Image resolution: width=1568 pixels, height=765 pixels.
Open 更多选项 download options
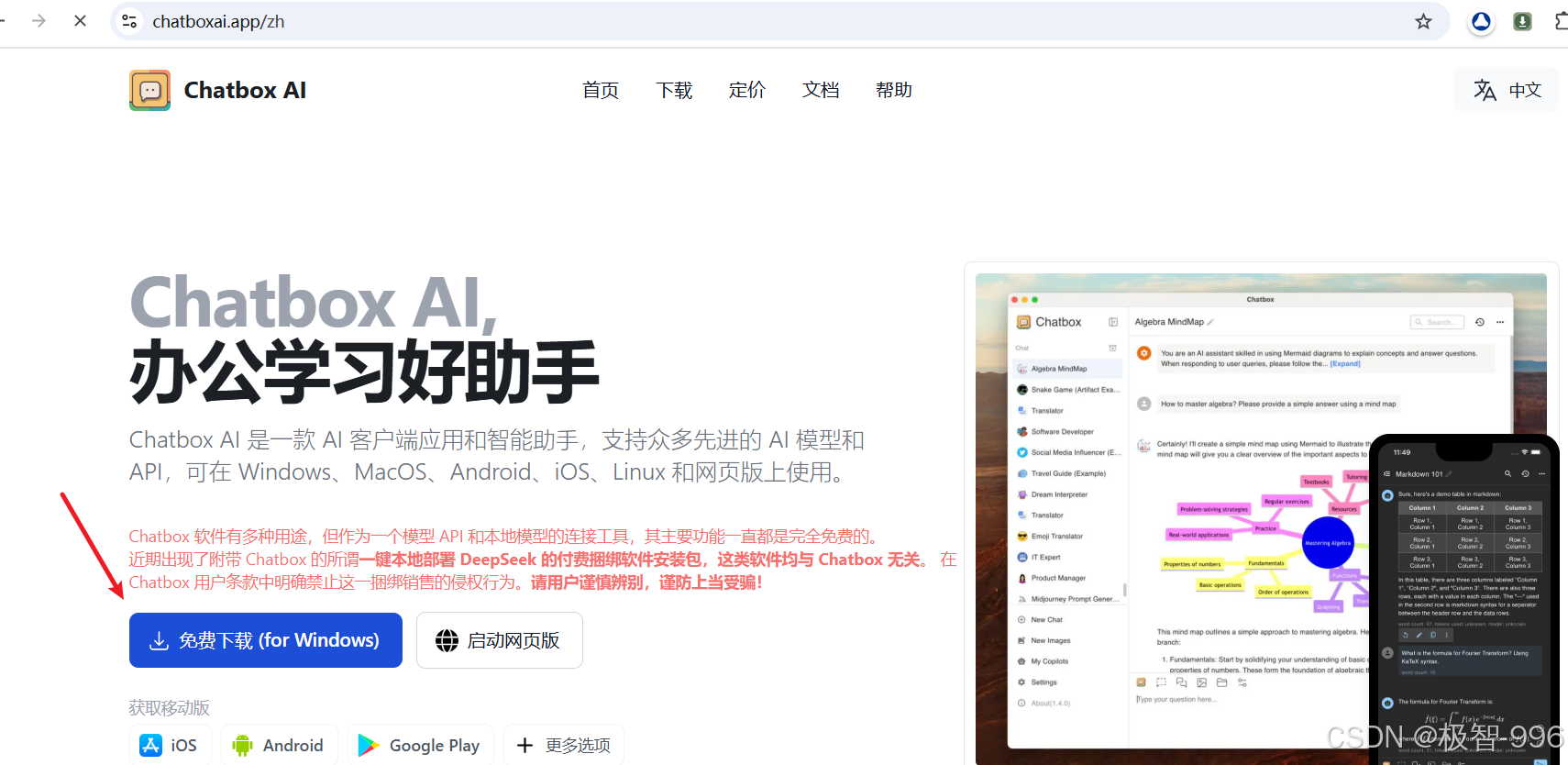coord(564,745)
